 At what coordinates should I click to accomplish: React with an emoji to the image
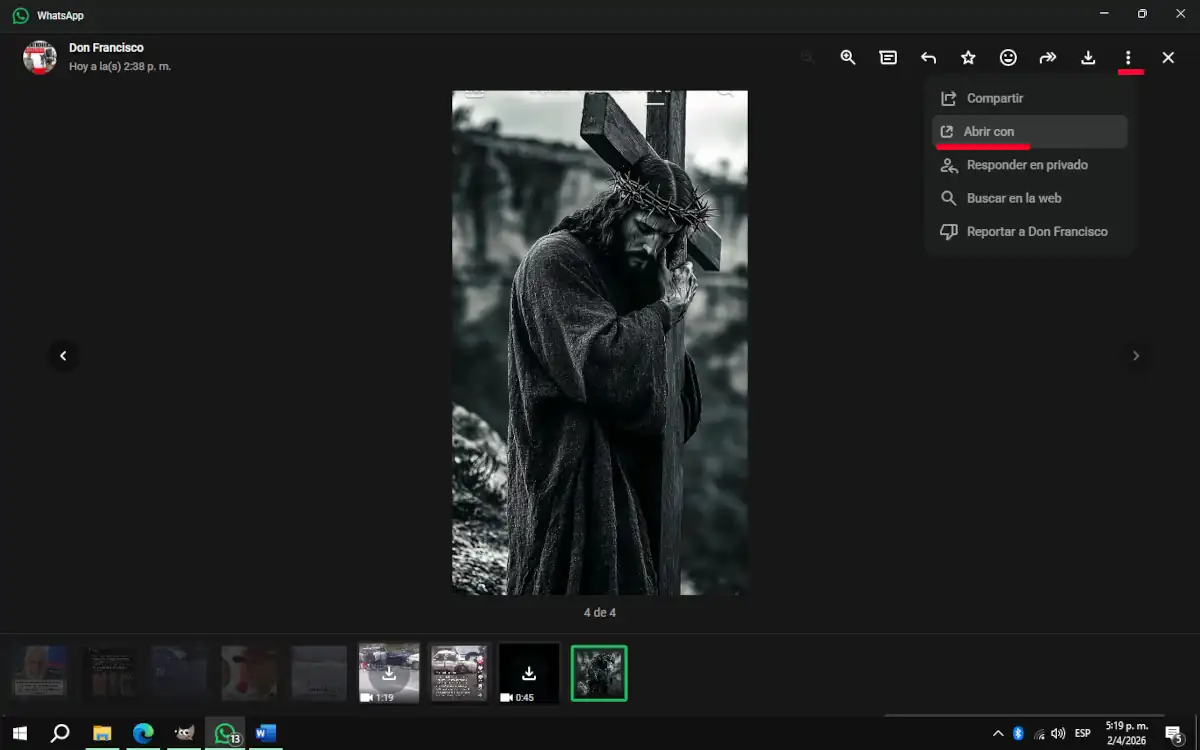point(1007,57)
